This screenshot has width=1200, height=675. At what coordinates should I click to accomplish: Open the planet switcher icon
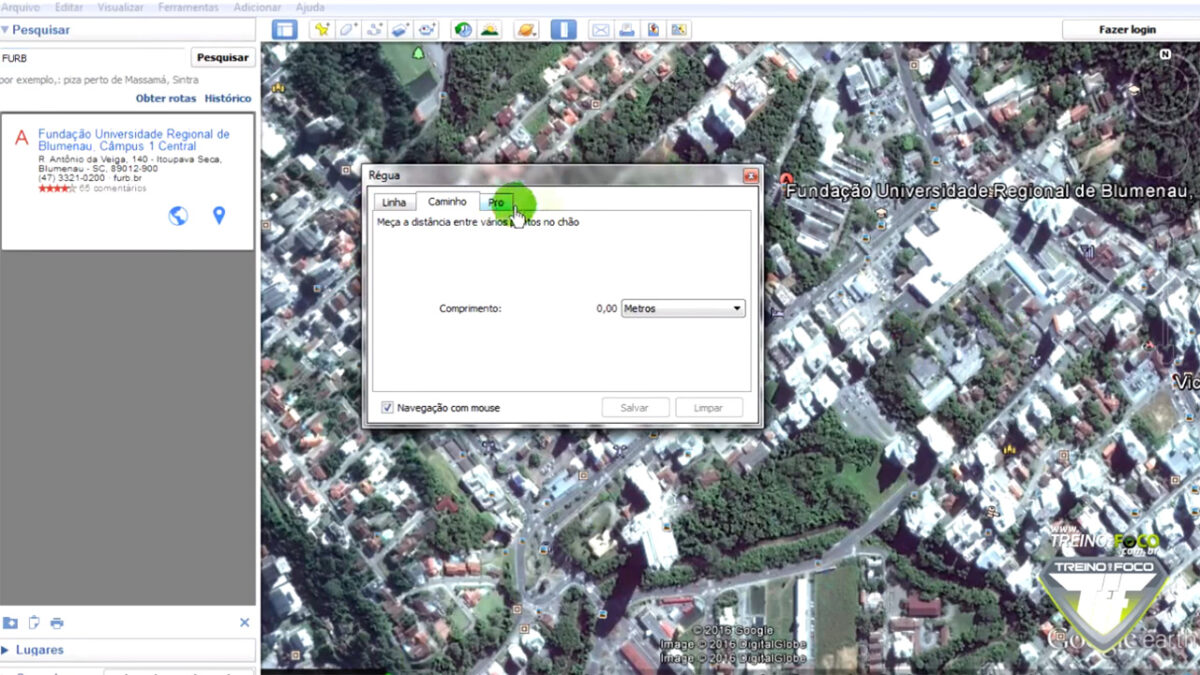[x=526, y=30]
